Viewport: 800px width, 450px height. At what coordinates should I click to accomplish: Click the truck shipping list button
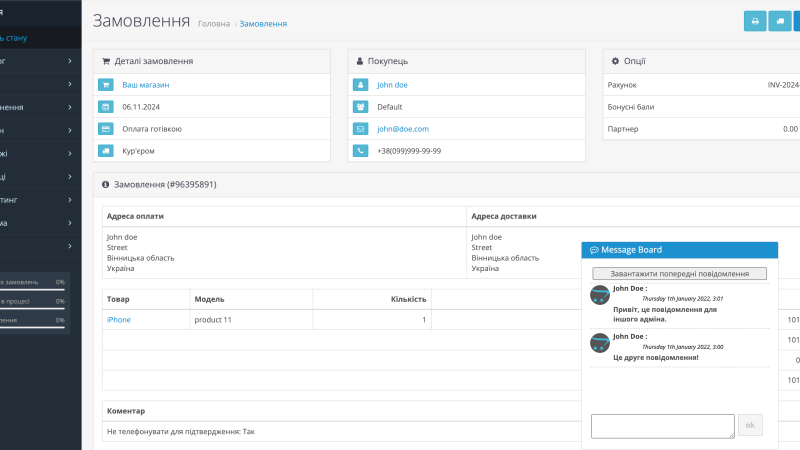coord(780,21)
